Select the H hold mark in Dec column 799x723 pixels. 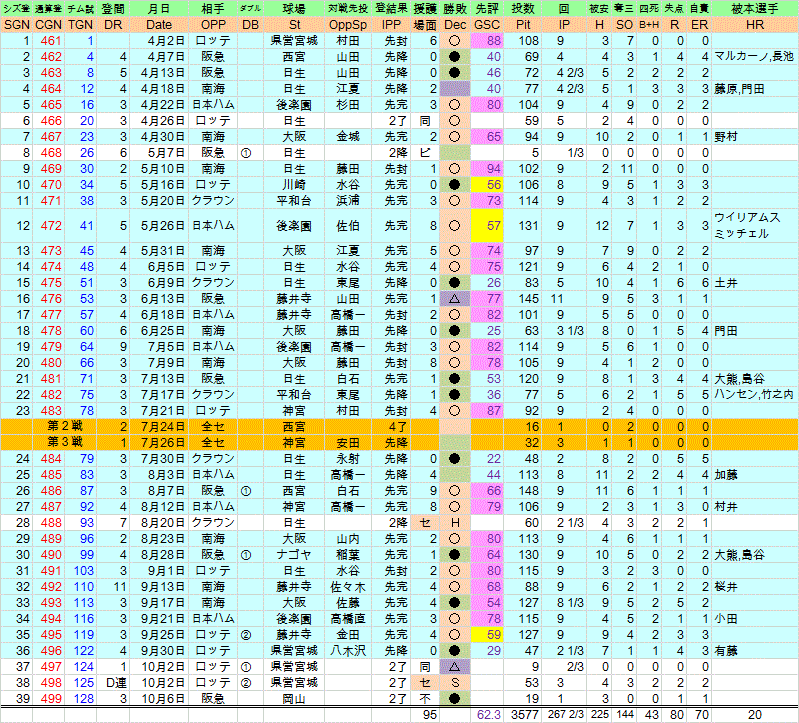455,523
